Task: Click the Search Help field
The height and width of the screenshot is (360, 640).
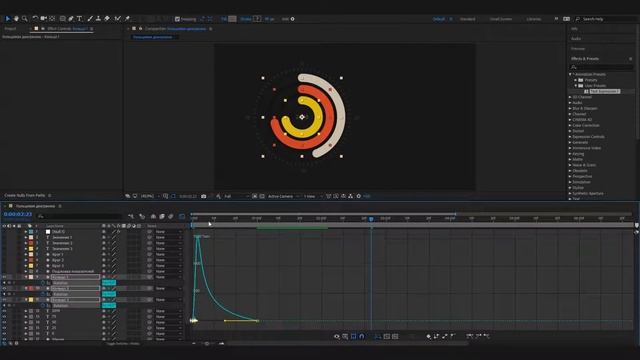Action: [607, 19]
